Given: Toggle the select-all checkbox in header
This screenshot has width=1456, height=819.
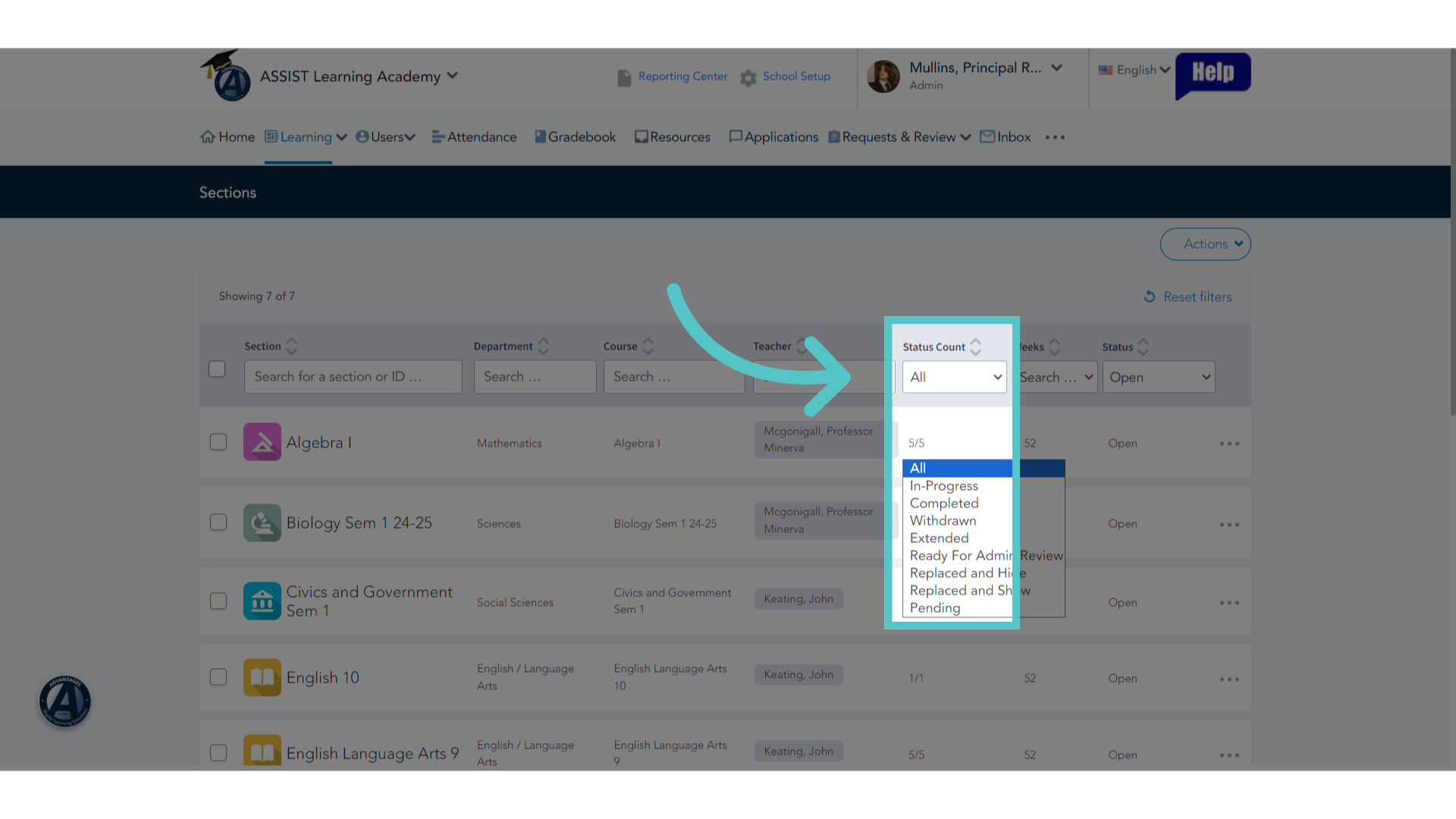Looking at the screenshot, I should (217, 369).
